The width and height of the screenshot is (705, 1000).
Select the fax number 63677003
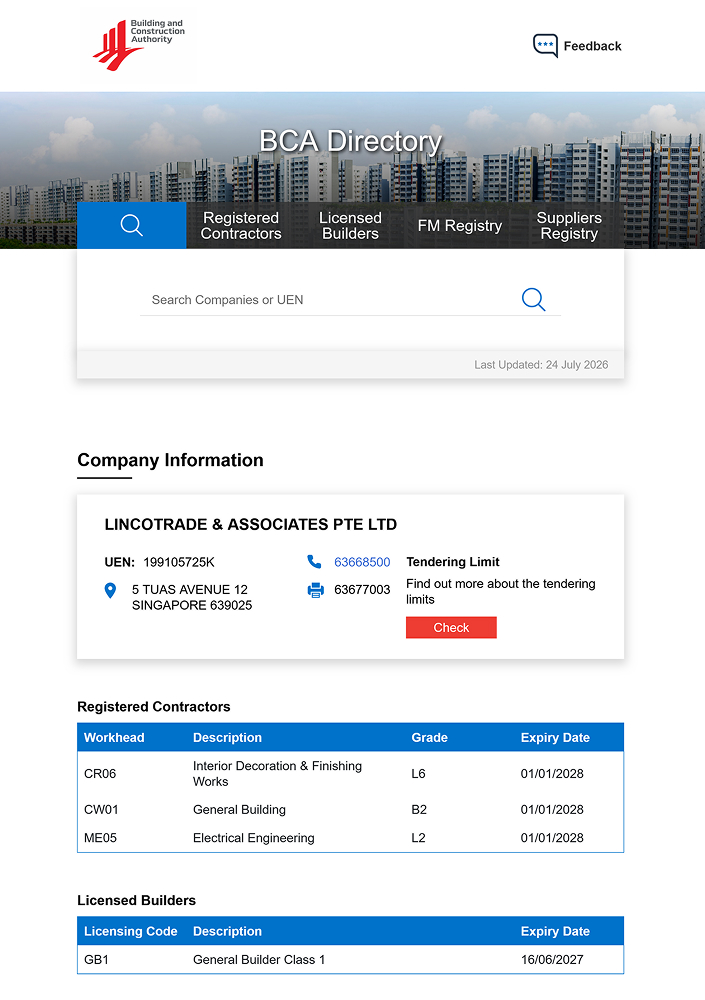coord(362,589)
